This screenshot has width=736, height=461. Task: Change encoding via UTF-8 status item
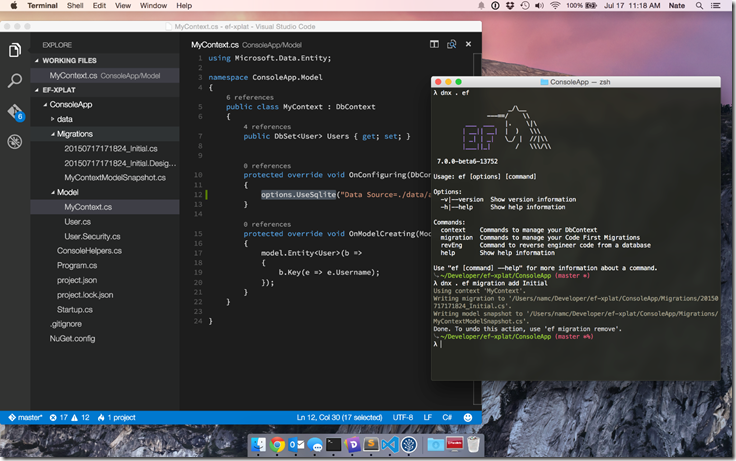pos(403,417)
